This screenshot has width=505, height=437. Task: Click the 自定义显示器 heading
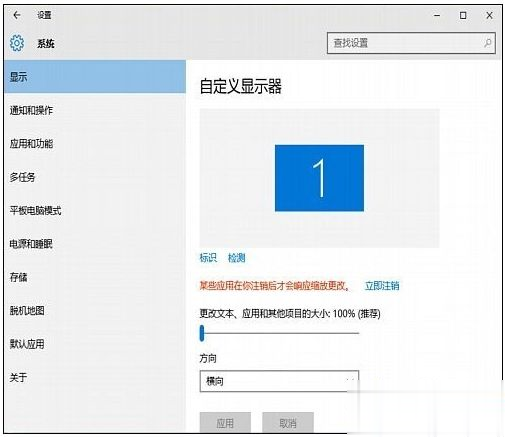click(x=241, y=86)
